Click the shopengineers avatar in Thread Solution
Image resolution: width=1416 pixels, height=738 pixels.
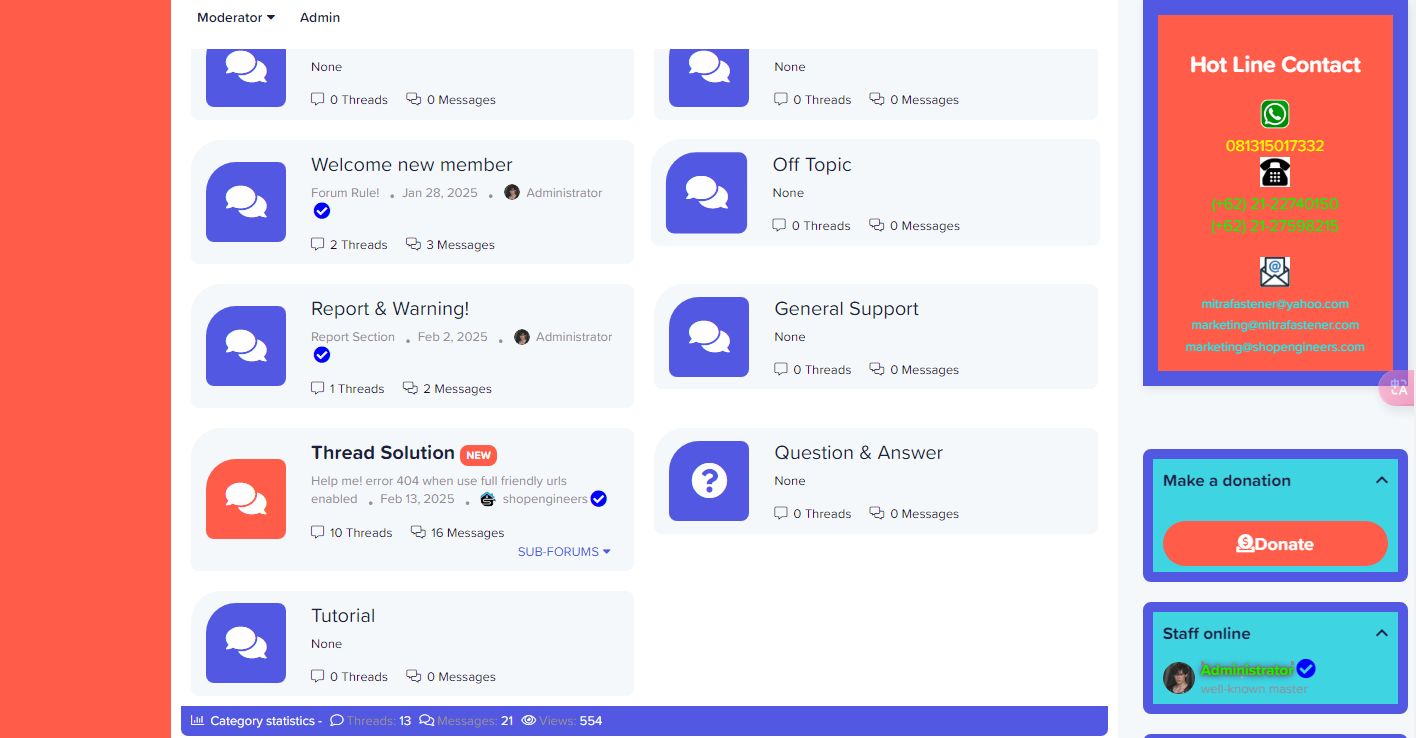tap(488, 499)
